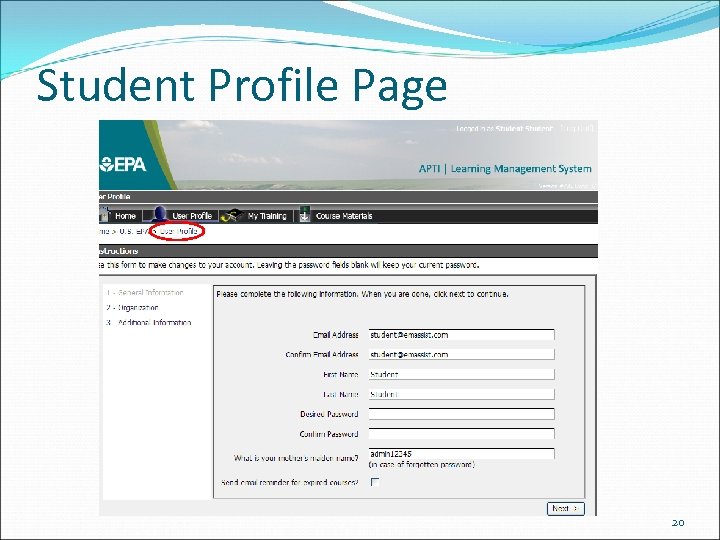Go to My Training menu item
Viewport: 720px width, 540px height.
[x=267, y=216]
